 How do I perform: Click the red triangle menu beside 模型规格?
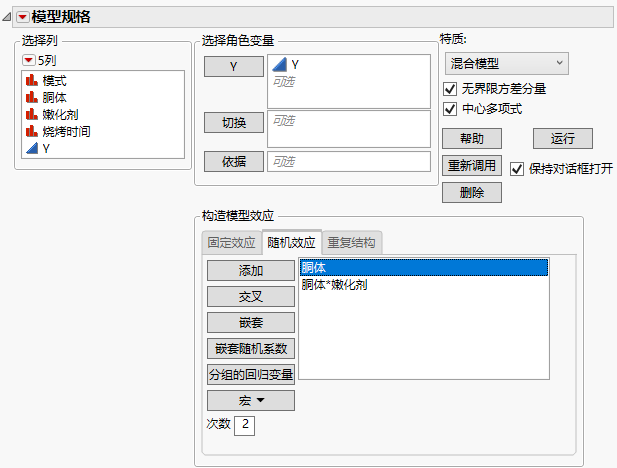point(22,16)
